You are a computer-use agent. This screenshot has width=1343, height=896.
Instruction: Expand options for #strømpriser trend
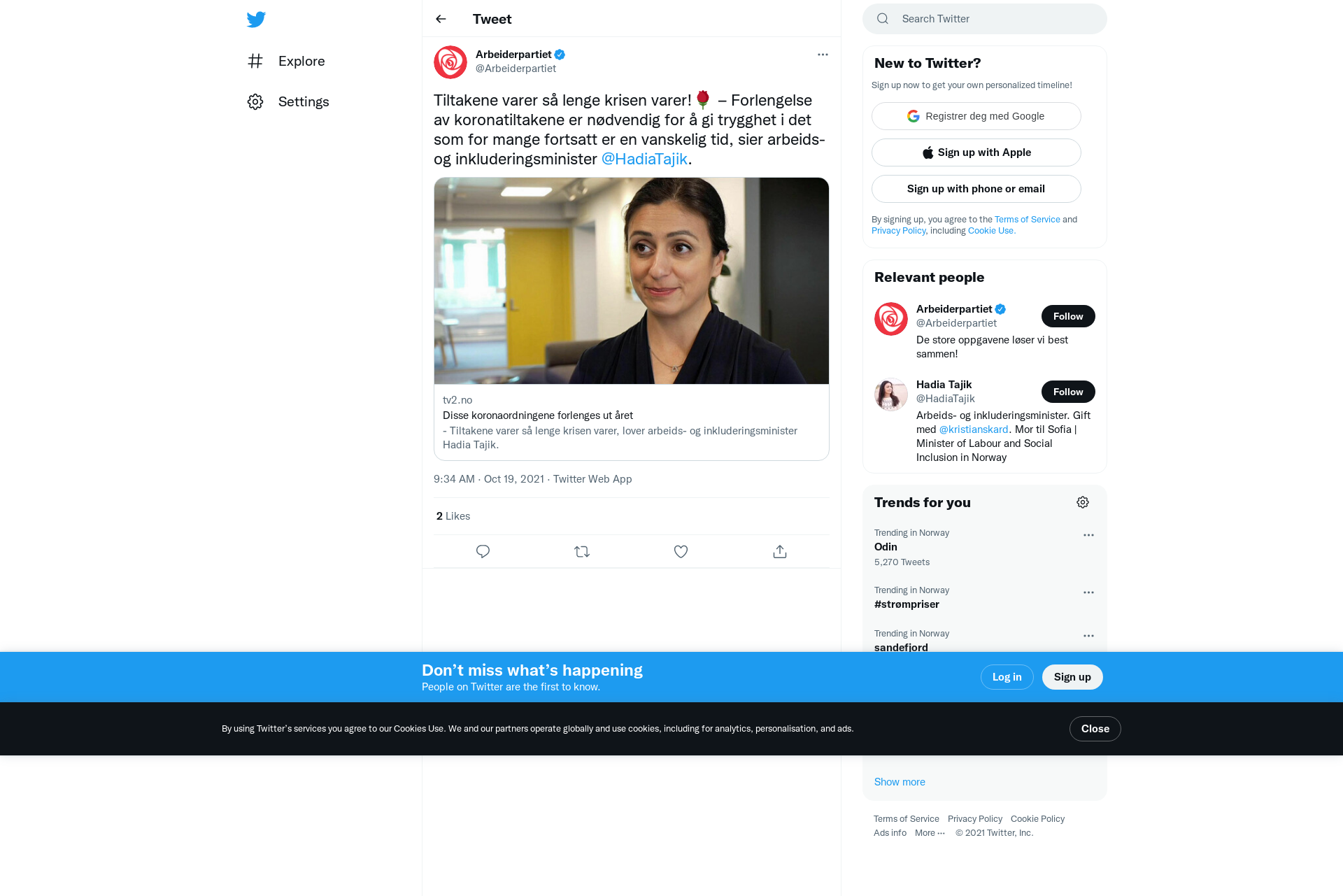pyautogui.click(x=1088, y=592)
